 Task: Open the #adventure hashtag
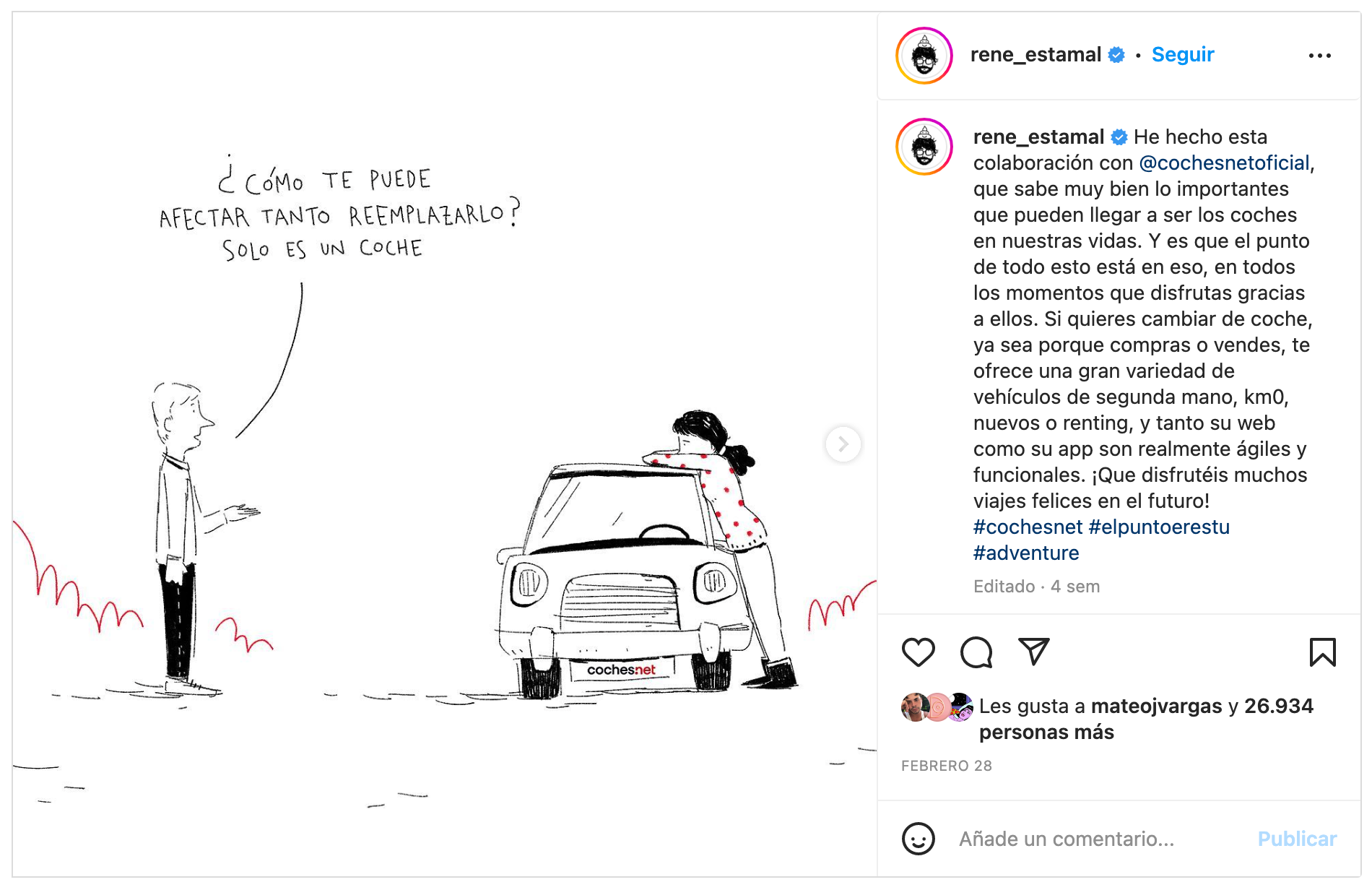click(x=1026, y=553)
